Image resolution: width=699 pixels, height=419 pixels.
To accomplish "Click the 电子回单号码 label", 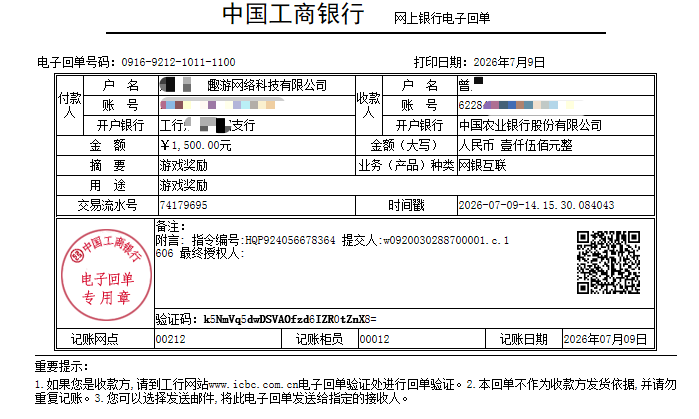I will click(76, 62).
